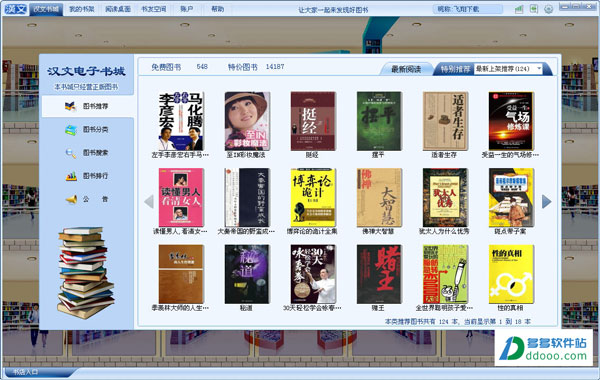The width and height of the screenshot is (600, 380).
Task: Click the 书店入口 button at bottom
Action: tap(26, 372)
